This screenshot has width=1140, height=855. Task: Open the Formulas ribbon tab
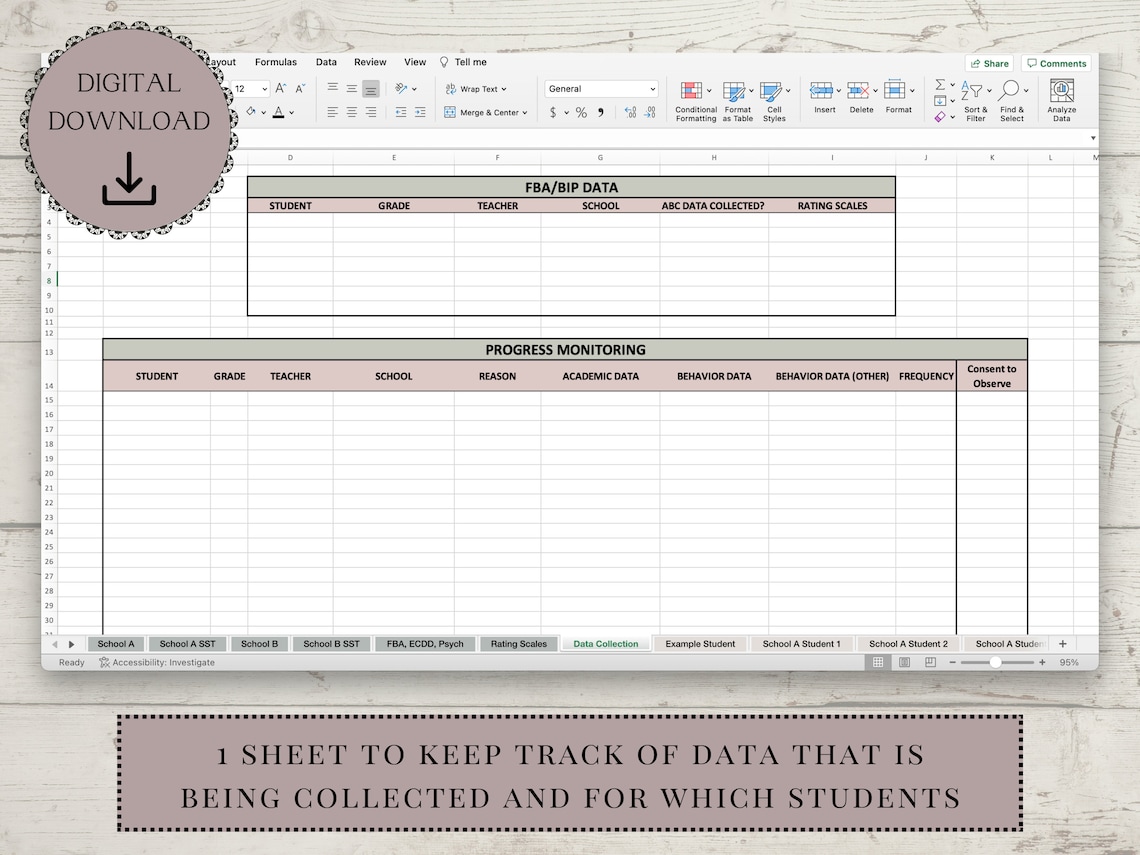point(276,62)
